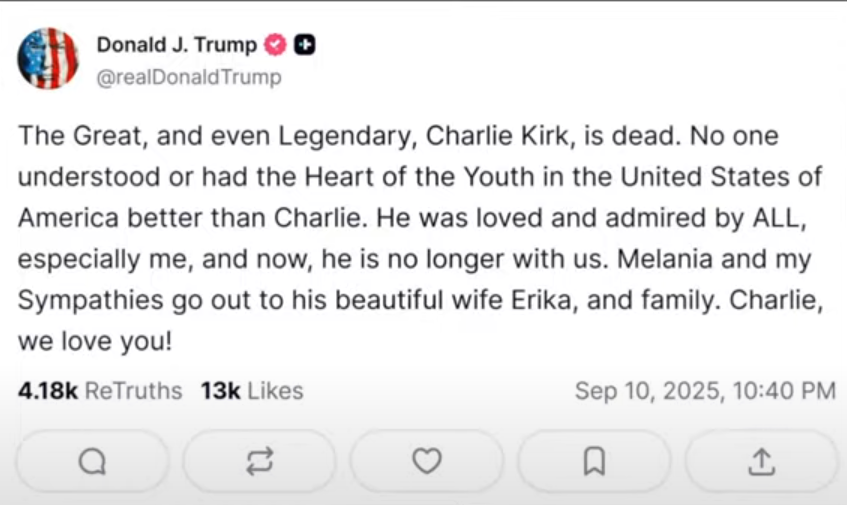This screenshot has width=847, height=505.
Task: Share the post using the upload icon
Action: pyautogui.click(x=761, y=461)
